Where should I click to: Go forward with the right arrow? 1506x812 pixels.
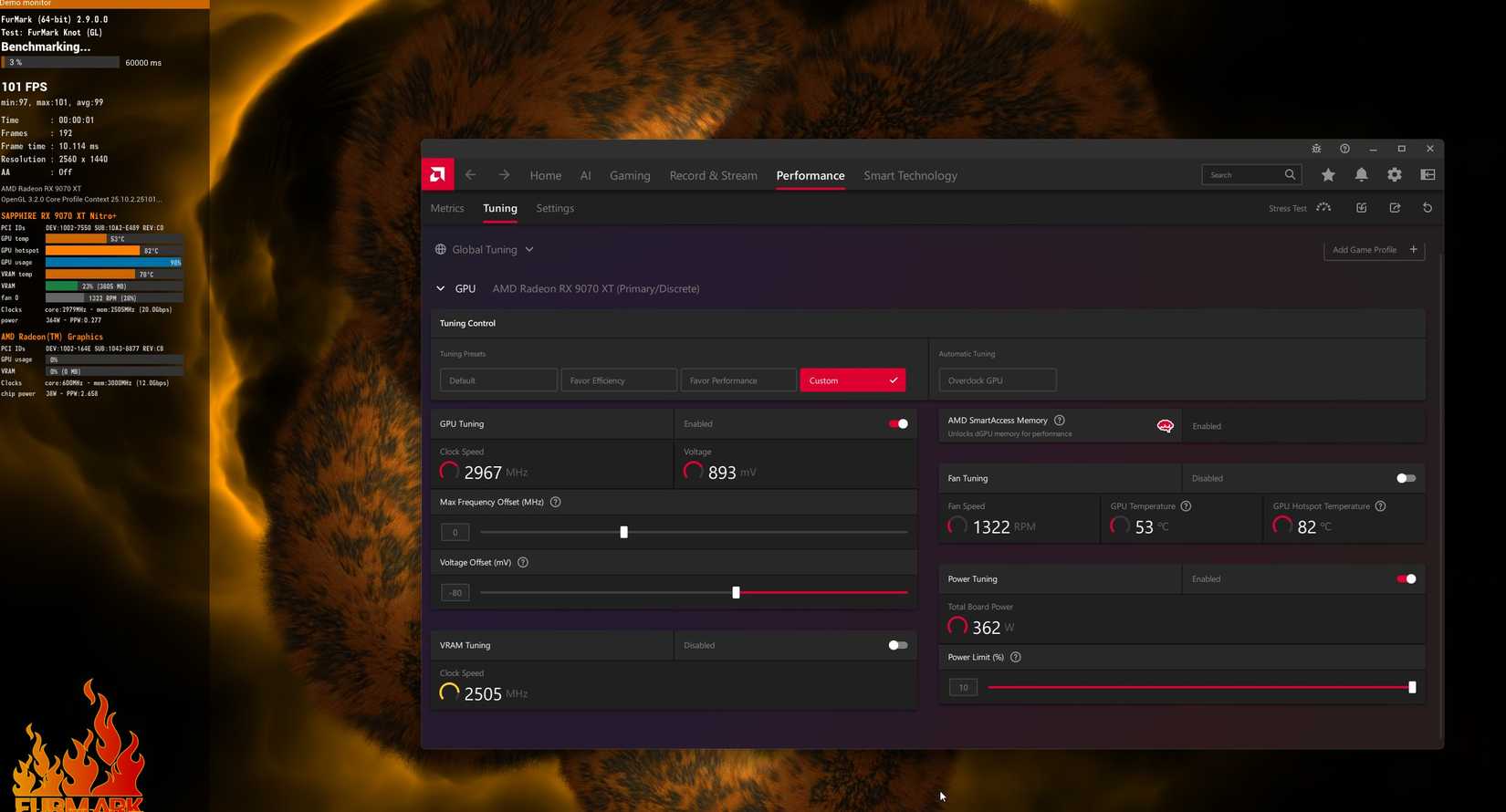coord(504,174)
